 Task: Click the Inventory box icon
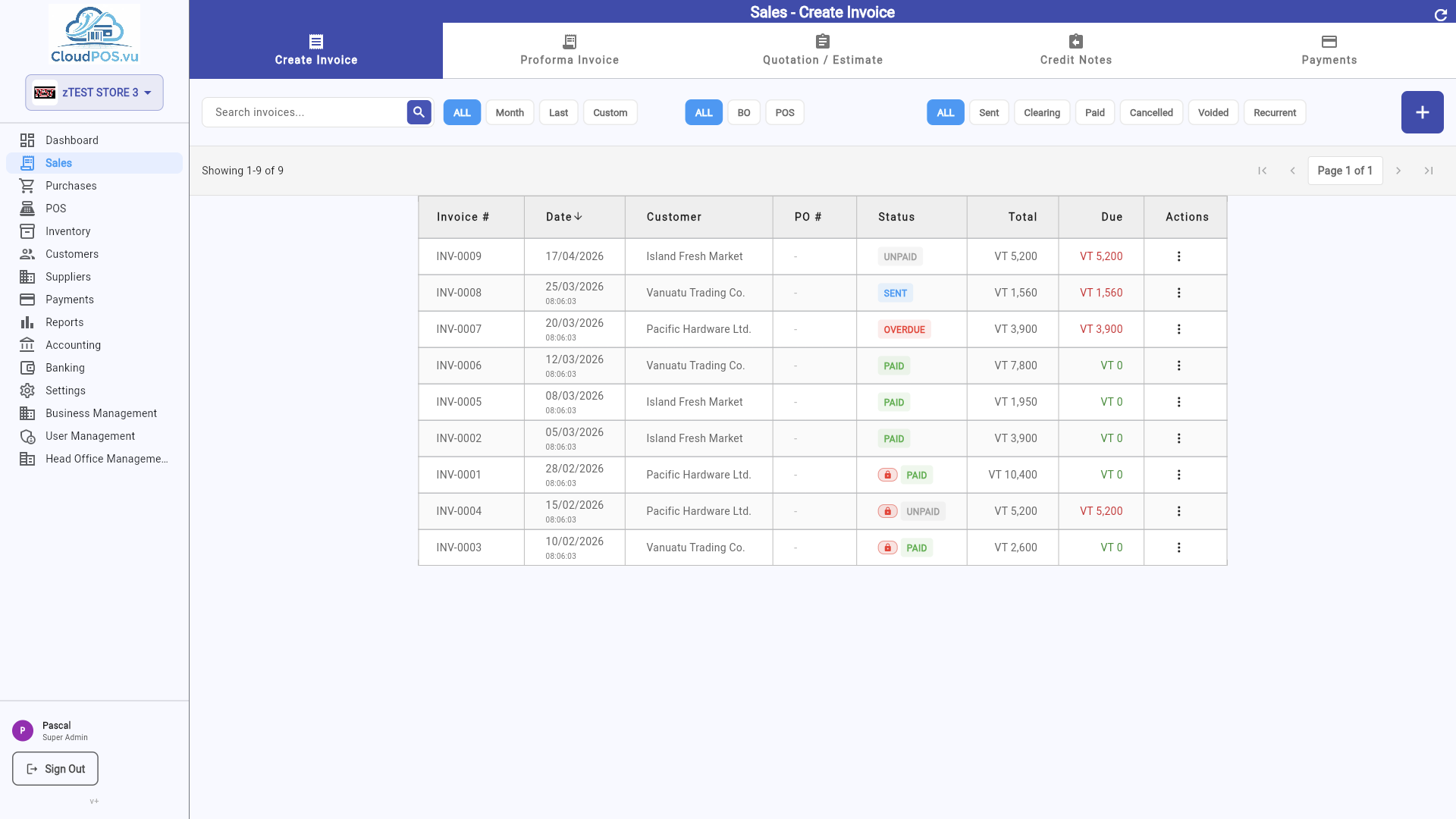tap(27, 231)
